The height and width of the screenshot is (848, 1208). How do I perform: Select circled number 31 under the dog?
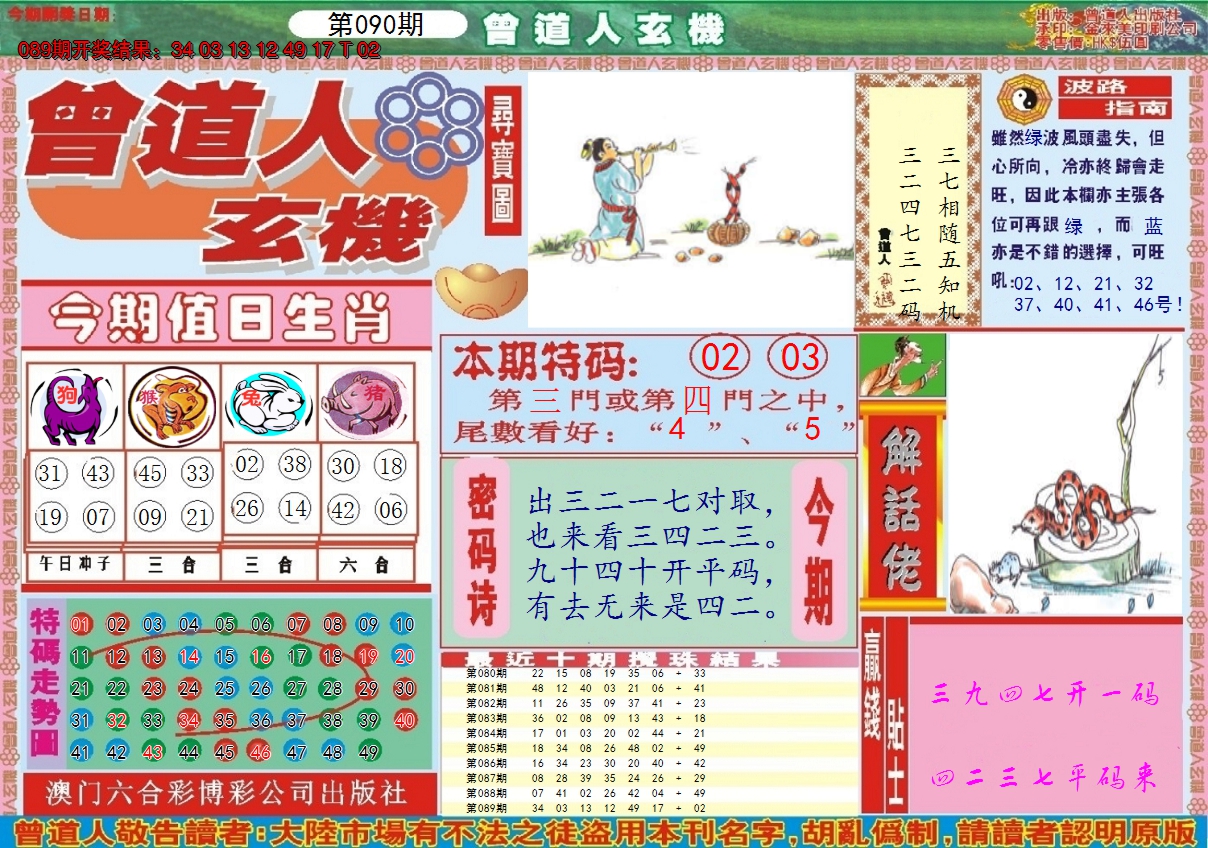pos(50,473)
